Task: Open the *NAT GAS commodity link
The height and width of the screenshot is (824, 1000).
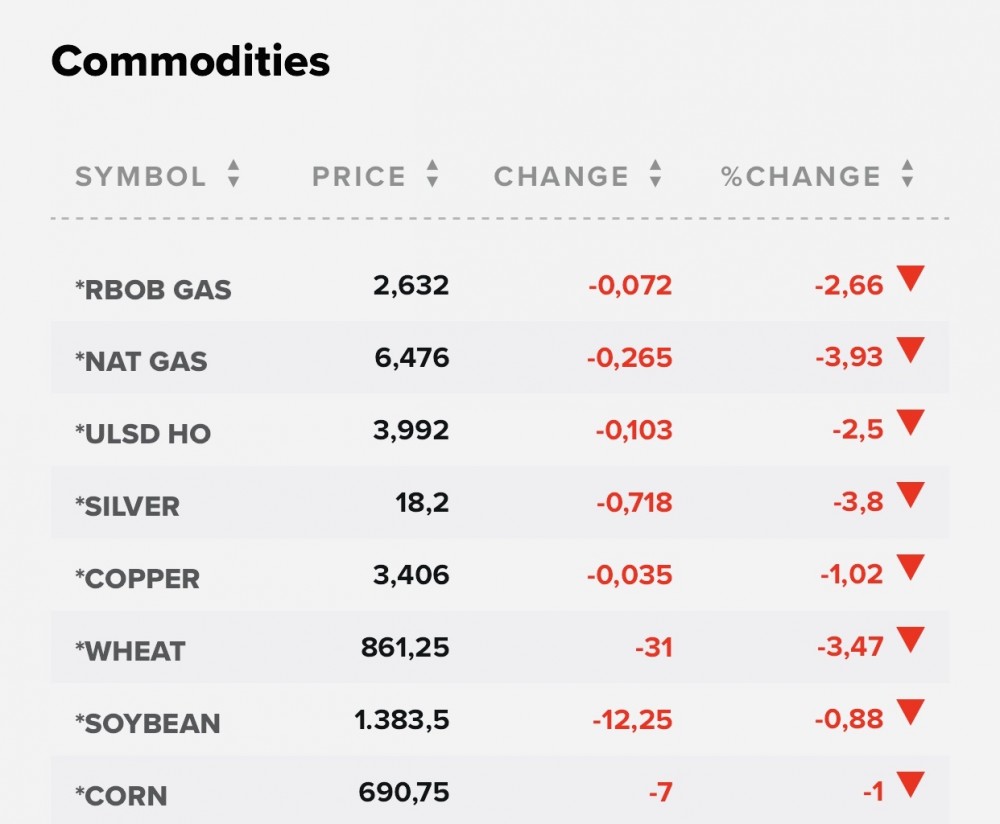Action: pyautogui.click(x=141, y=362)
